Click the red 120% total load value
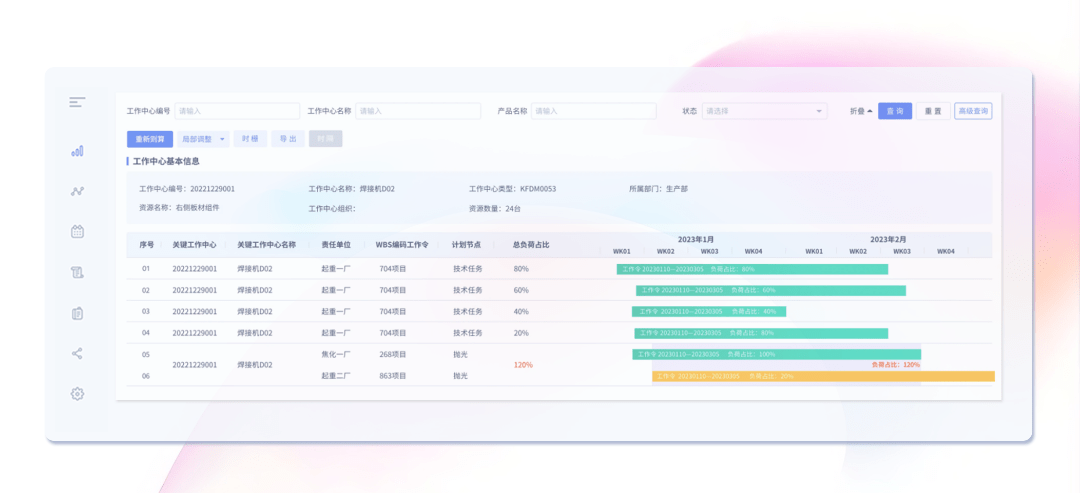The image size is (1080, 493). tap(523, 365)
